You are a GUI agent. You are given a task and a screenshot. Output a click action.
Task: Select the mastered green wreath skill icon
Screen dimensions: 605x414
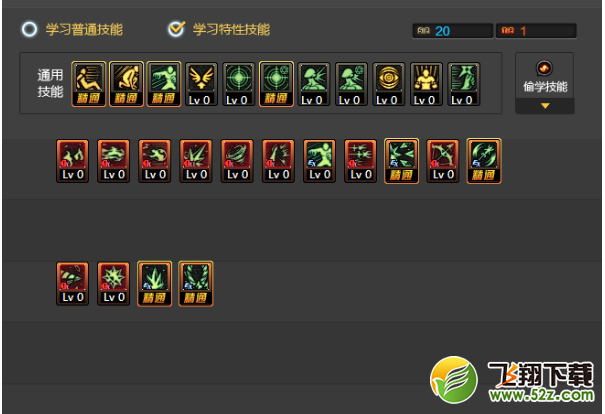click(x=196, y=284)
